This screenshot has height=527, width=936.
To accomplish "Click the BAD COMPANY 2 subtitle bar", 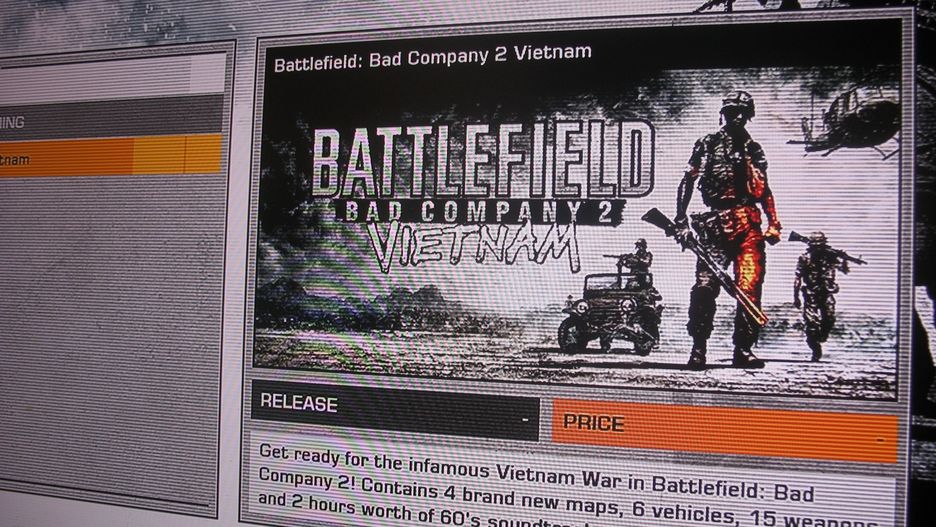I will click(479, 212).
